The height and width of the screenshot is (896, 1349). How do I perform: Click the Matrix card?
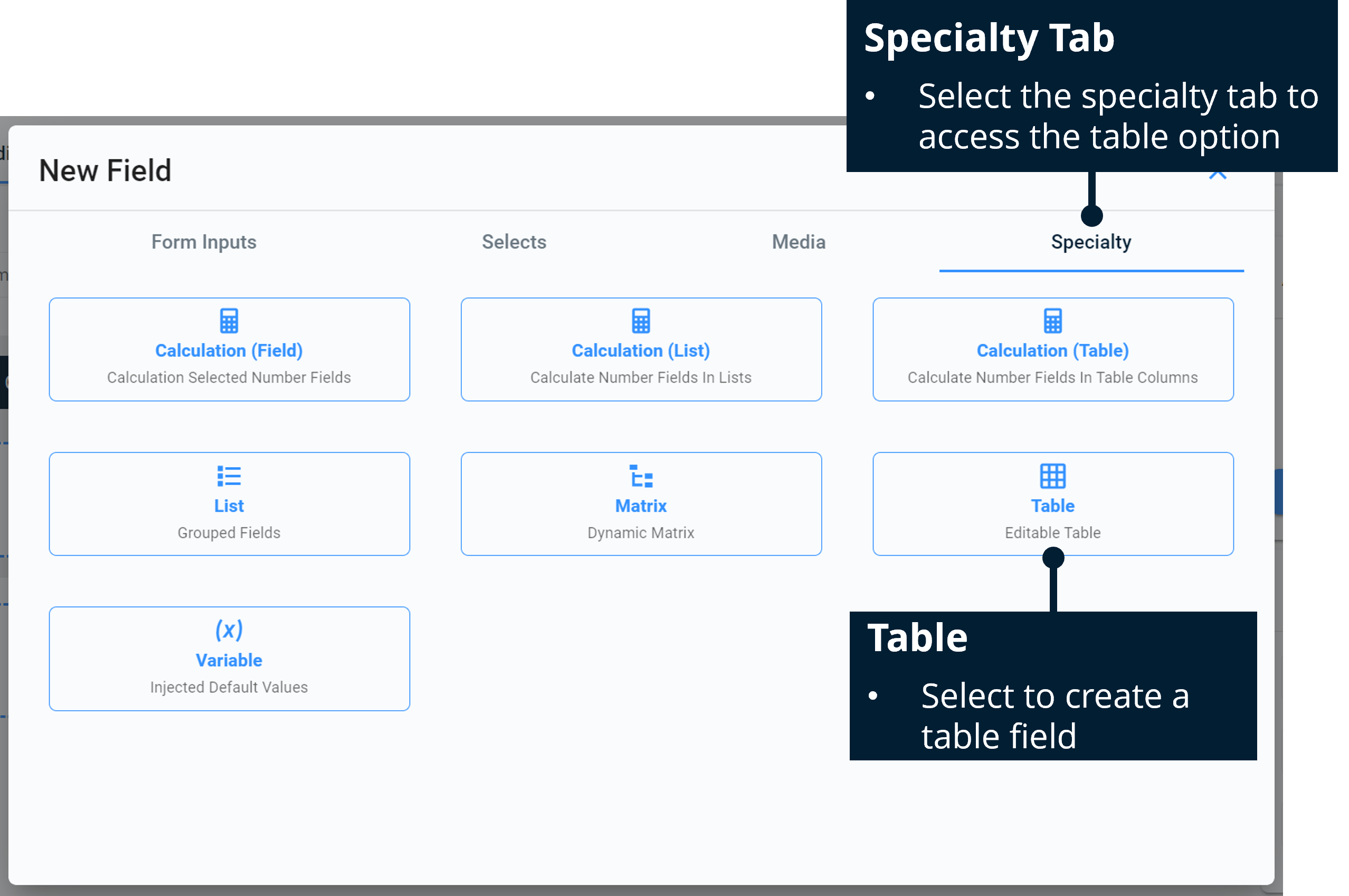pyautogui.click(x=641, y=503)
